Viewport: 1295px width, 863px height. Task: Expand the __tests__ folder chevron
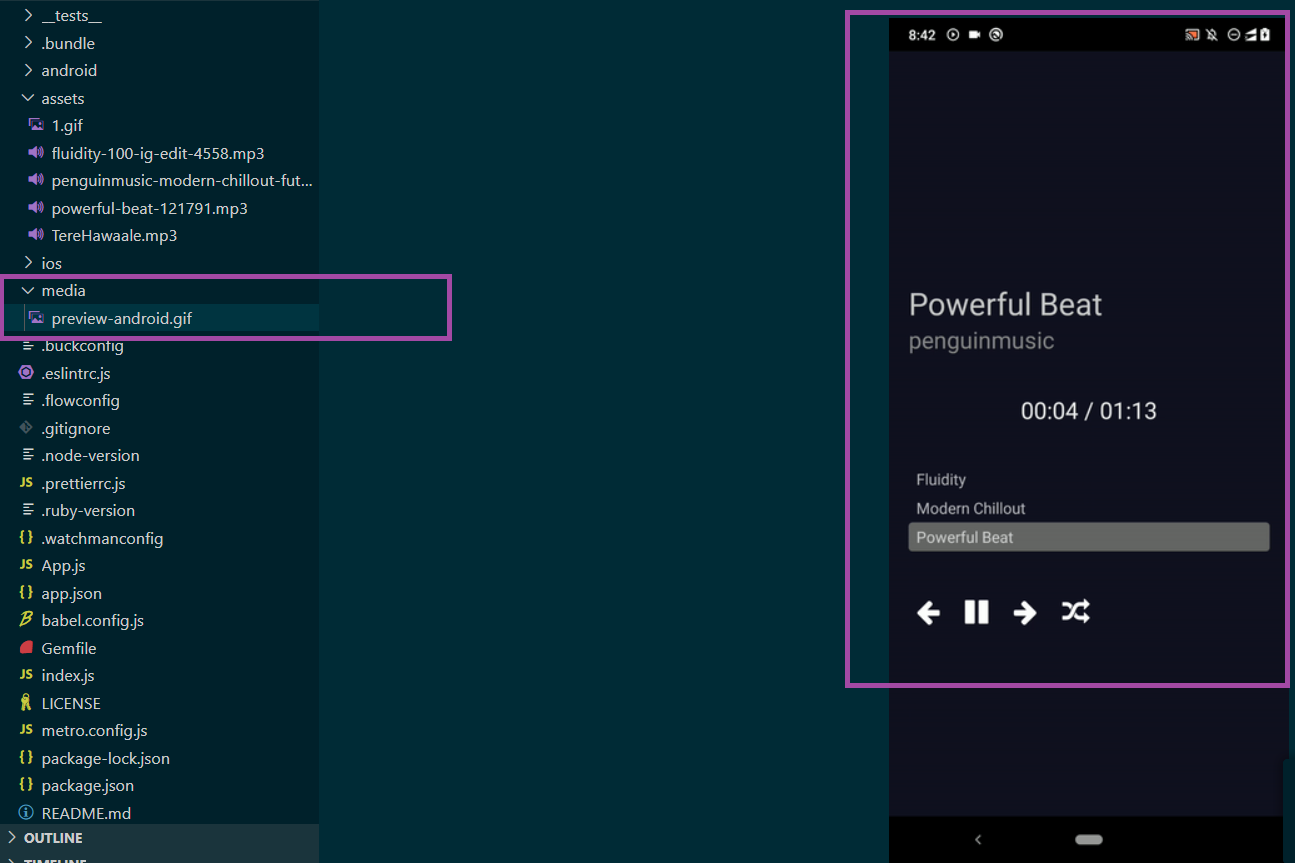28,16
